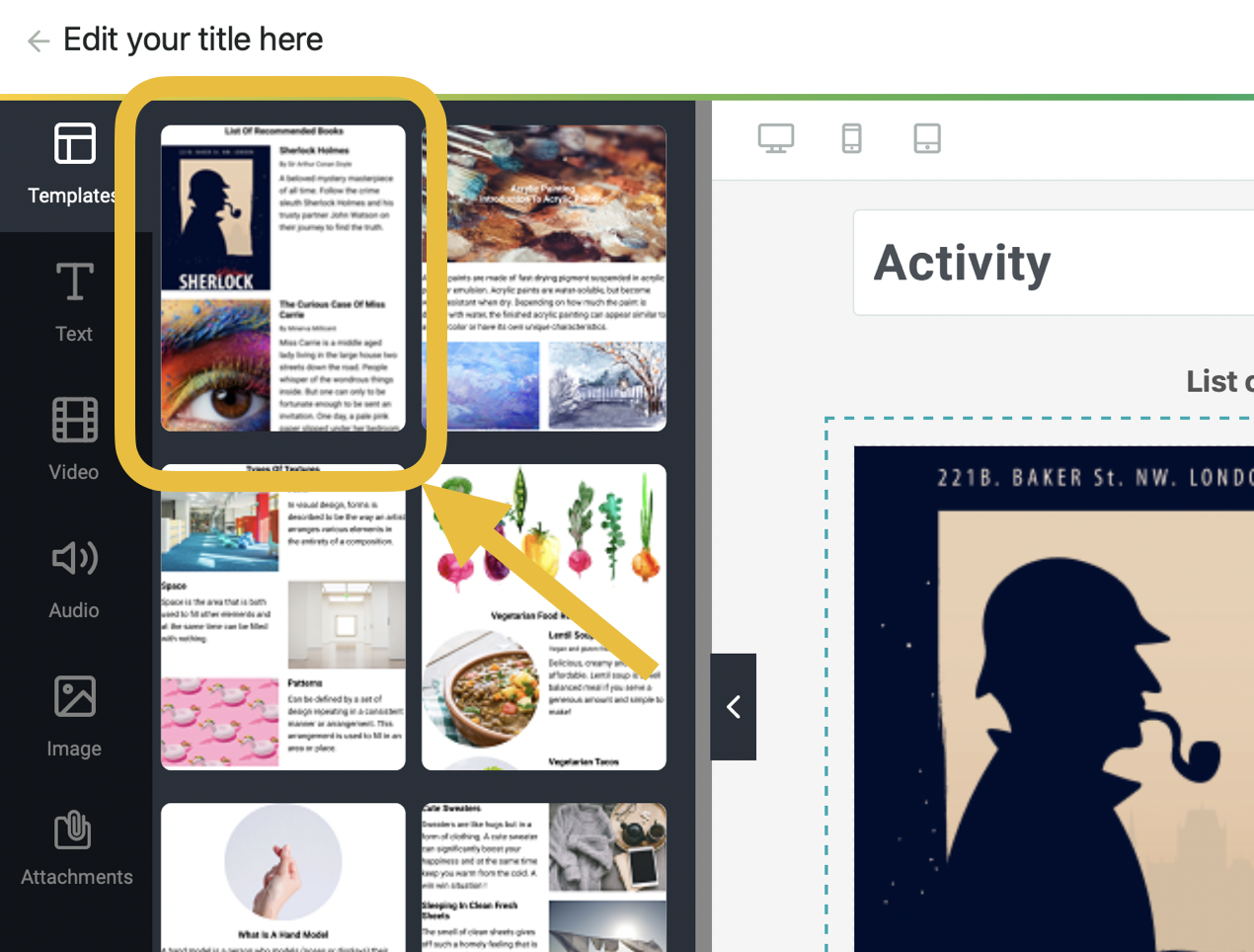
Task: Select the Sherlock silhouette image on canvas
Action: 1054,699
